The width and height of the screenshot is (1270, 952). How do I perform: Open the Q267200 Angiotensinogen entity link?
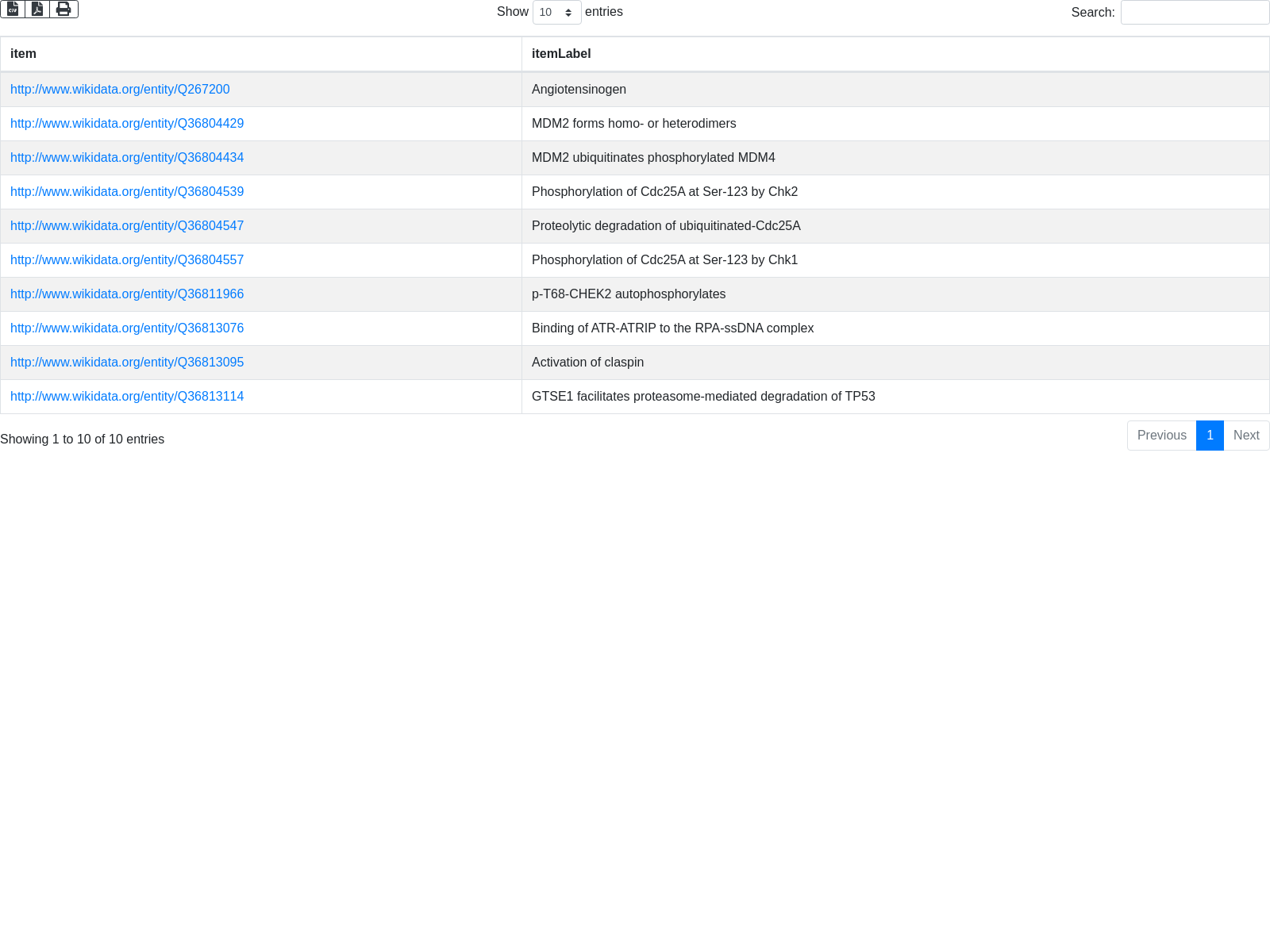120,90
